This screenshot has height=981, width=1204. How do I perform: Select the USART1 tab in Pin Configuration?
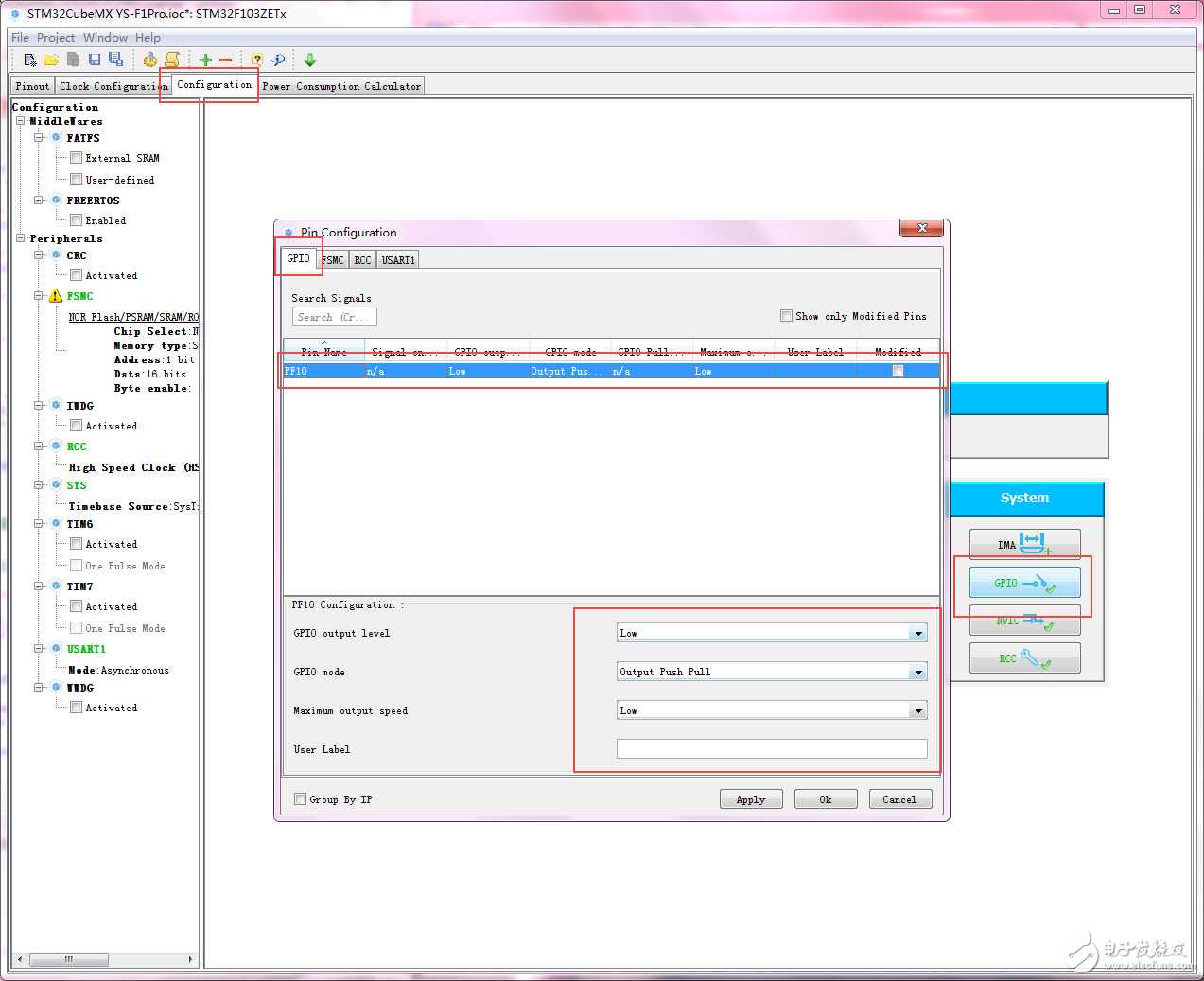click(398, 260)
